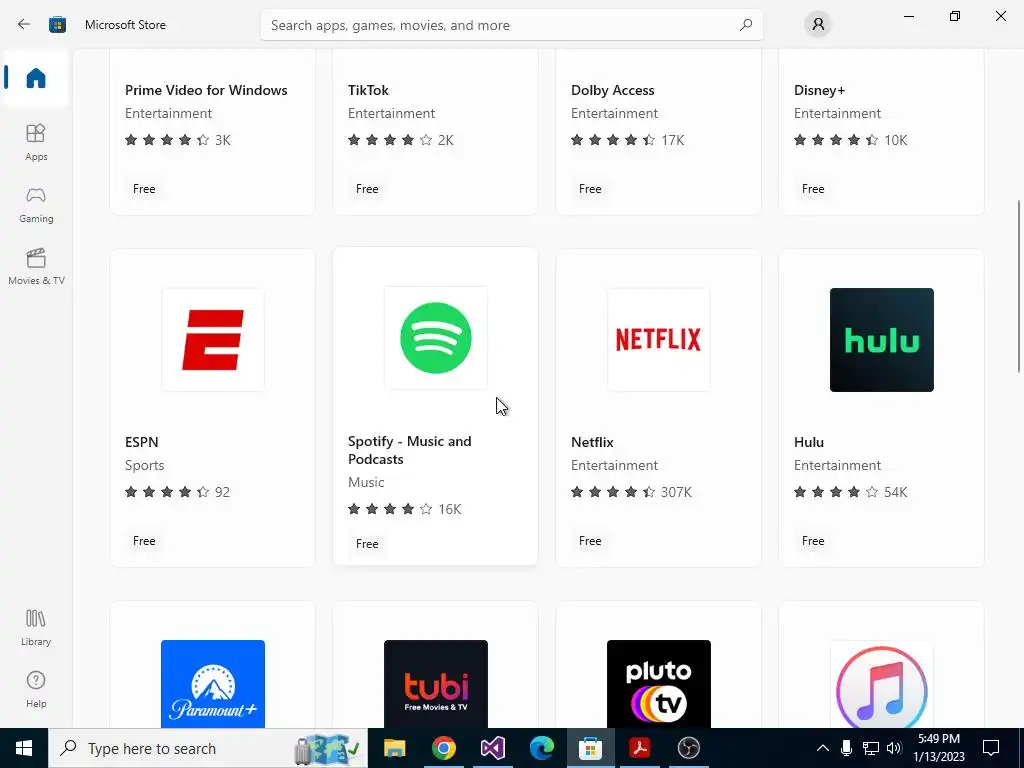The width and height of the screenshot is (1024, 768).
Task: Open the volume speaker tray icon
Action: [x=894, y=748]
